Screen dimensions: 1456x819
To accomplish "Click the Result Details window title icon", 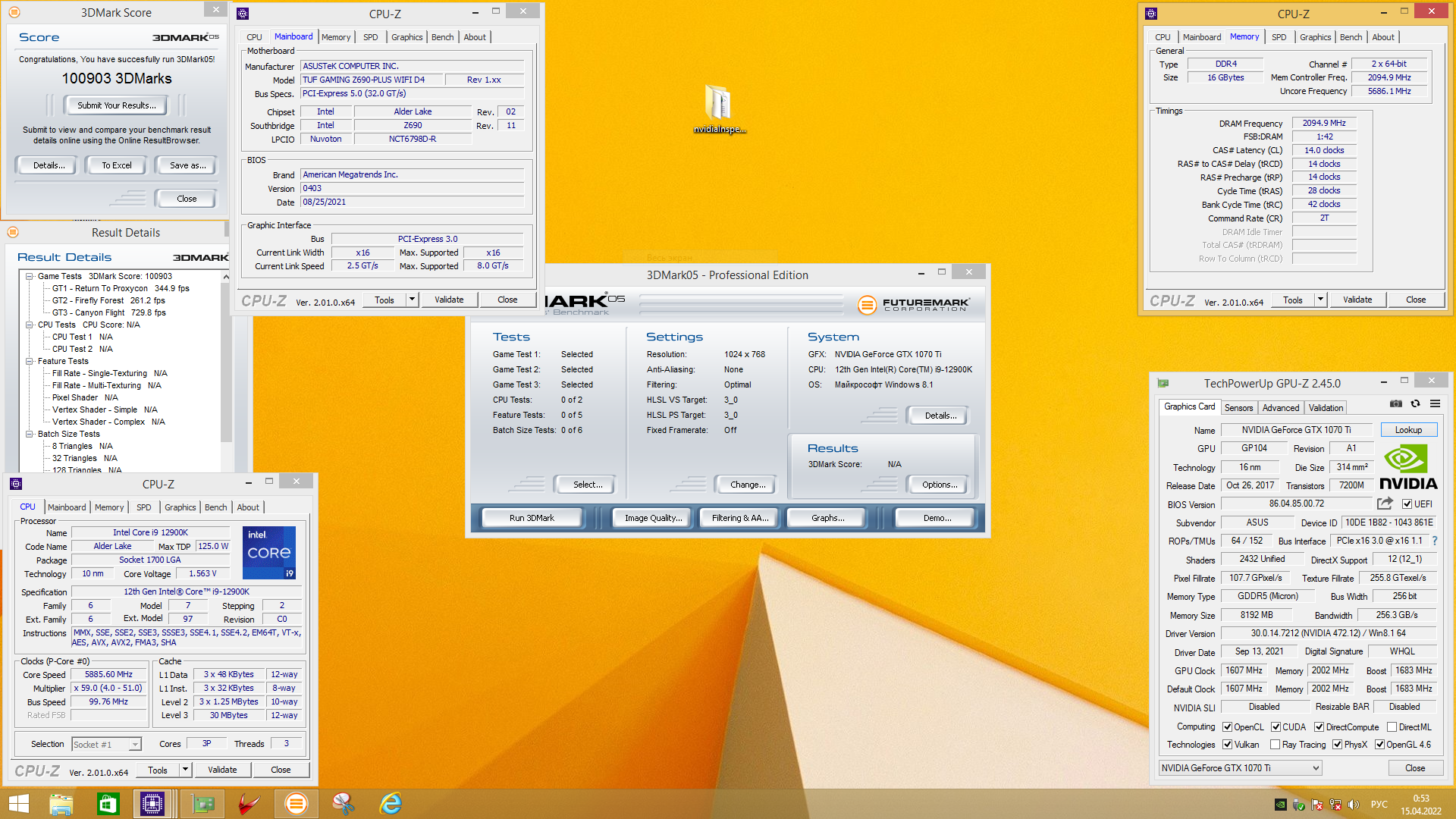I will click(x=12, y=232).
